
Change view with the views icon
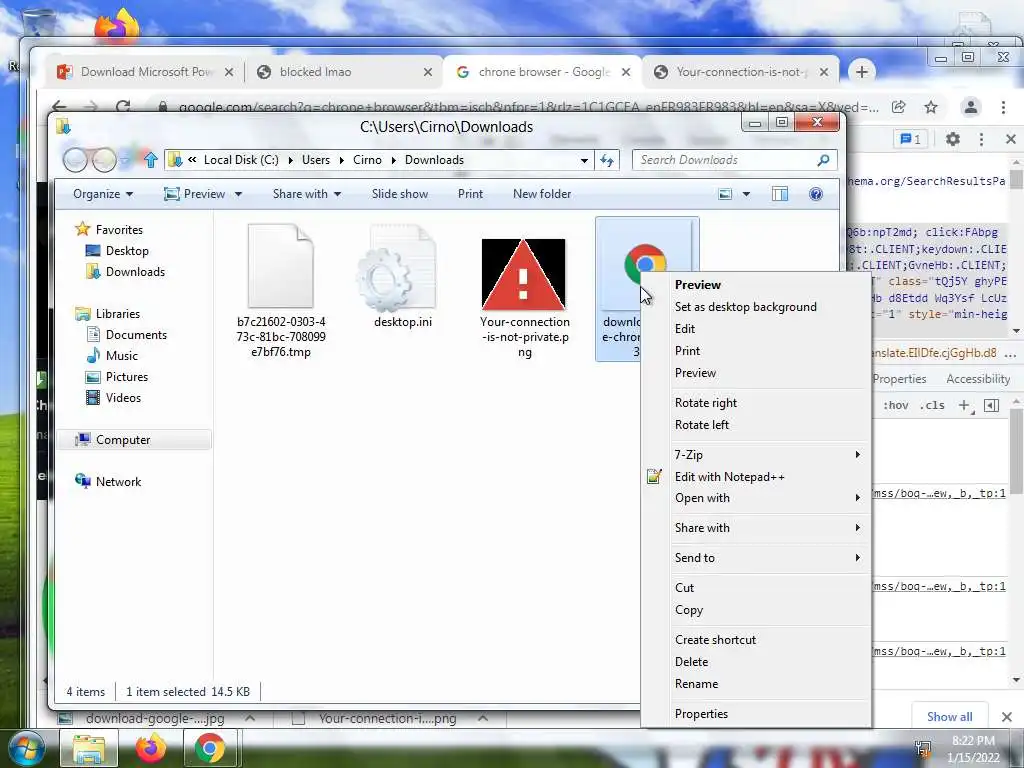(x=725, y=194)
